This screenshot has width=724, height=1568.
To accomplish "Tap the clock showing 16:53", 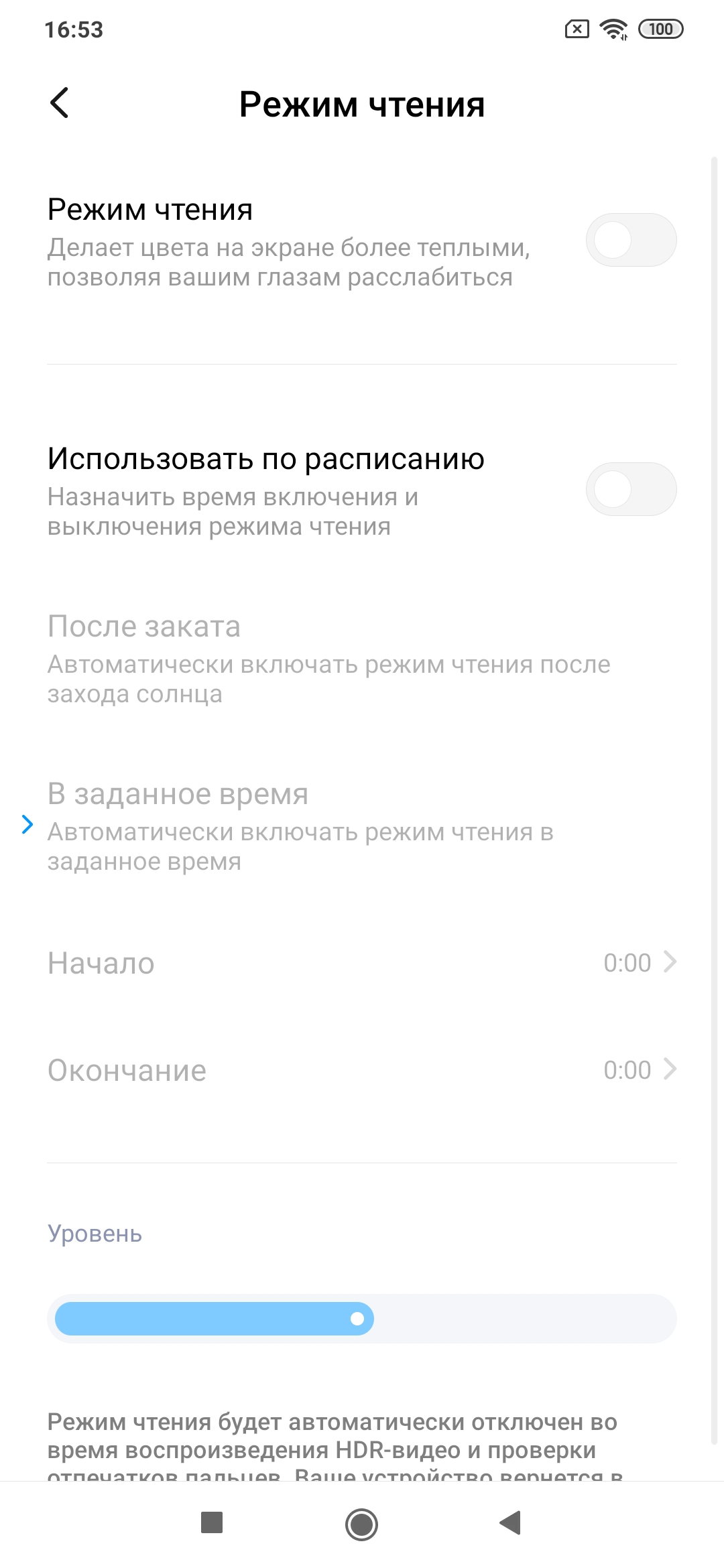I will pos(74,29).
